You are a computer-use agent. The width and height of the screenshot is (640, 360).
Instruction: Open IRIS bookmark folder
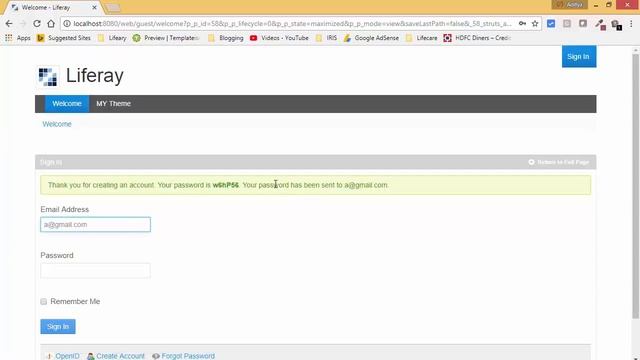327,38
